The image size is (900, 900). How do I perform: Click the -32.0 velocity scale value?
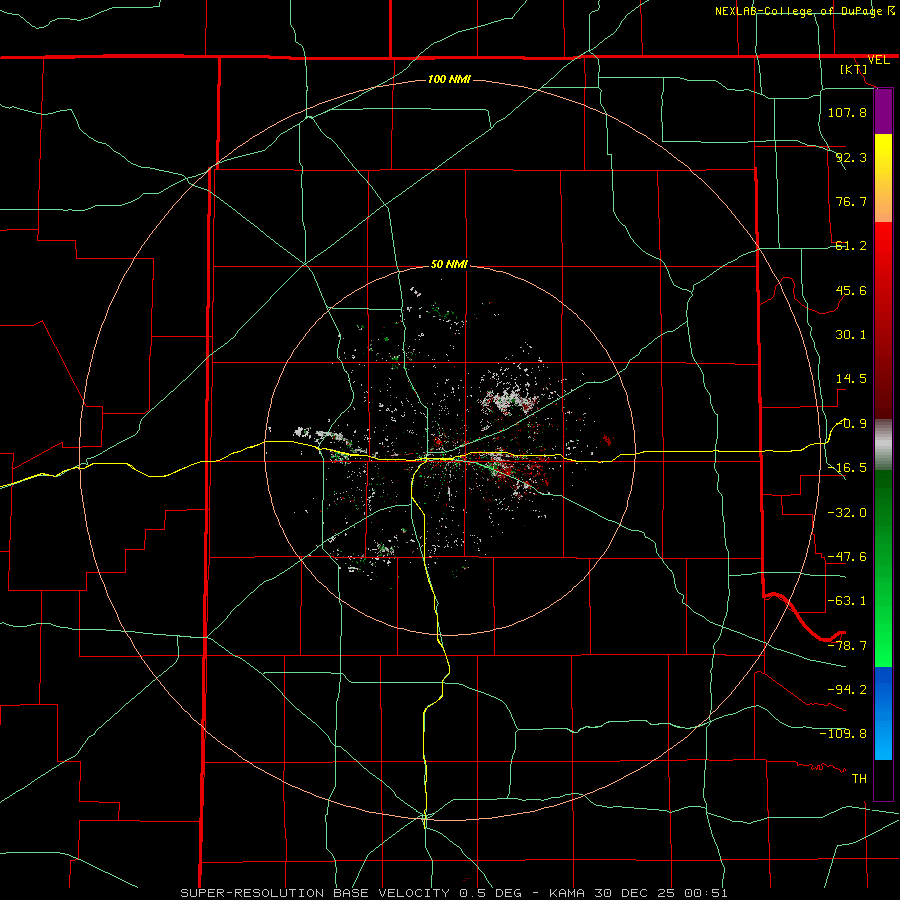coord(847,513)
